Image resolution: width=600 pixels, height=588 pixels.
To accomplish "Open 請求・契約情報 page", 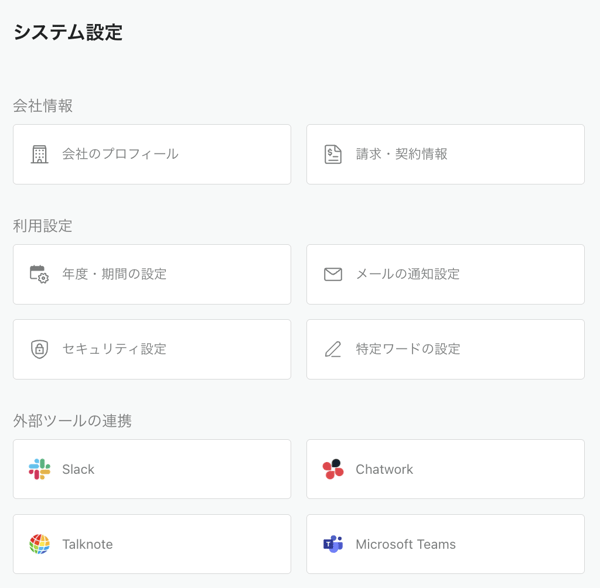I will (445, 154).
